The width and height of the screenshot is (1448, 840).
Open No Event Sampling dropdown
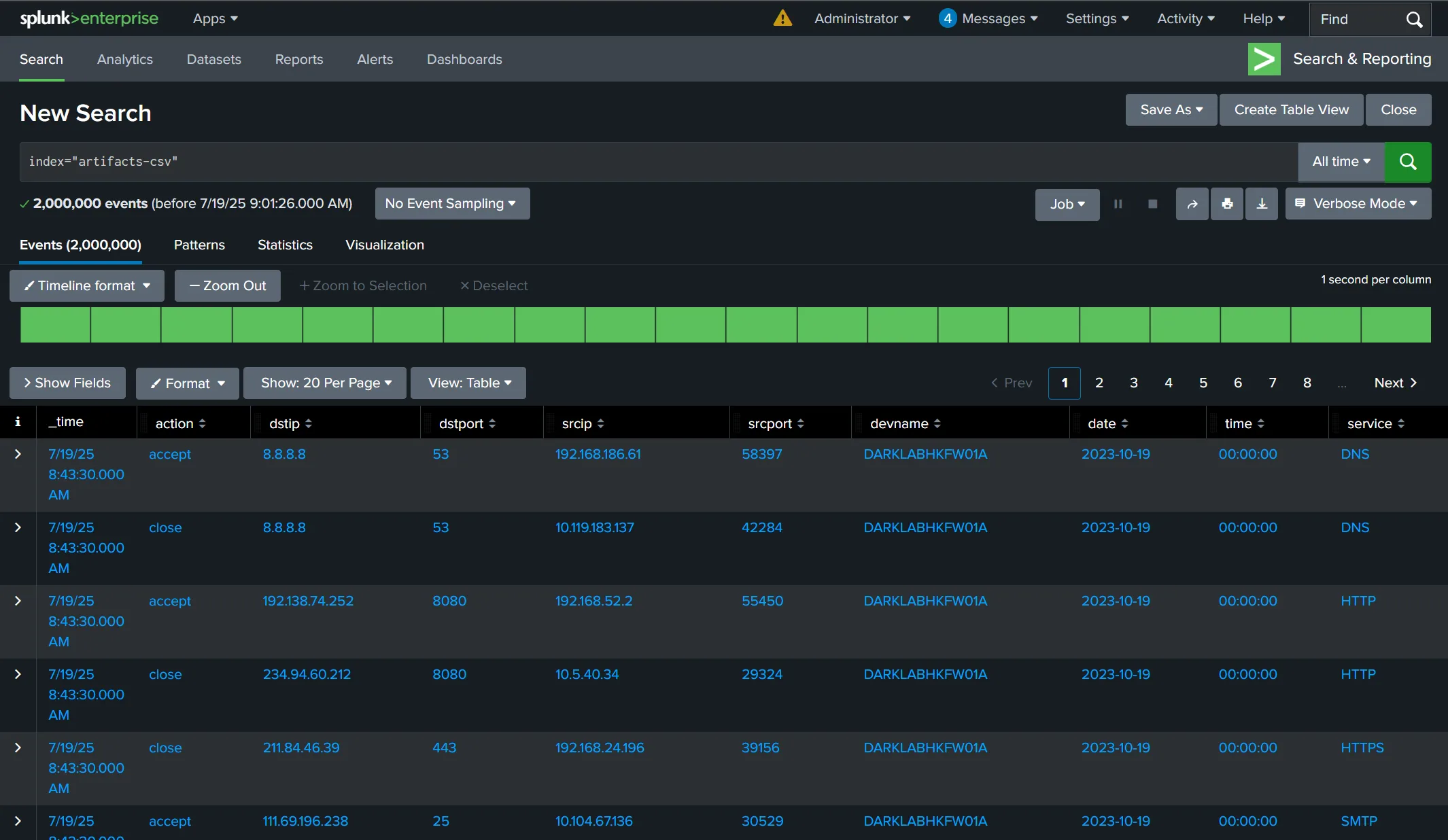(x=452, y=204)
